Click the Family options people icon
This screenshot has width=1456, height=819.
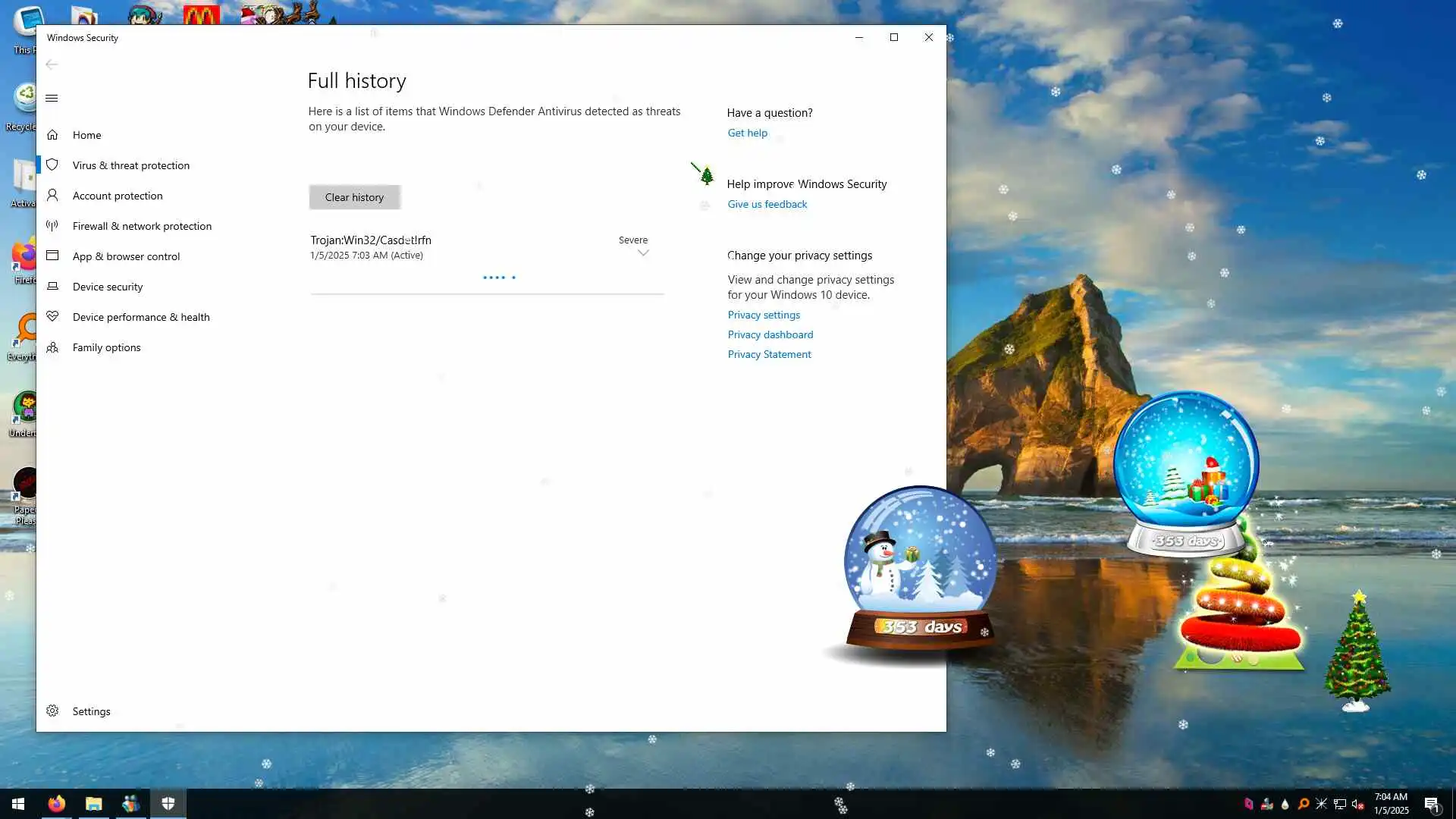tap(52, 347)
